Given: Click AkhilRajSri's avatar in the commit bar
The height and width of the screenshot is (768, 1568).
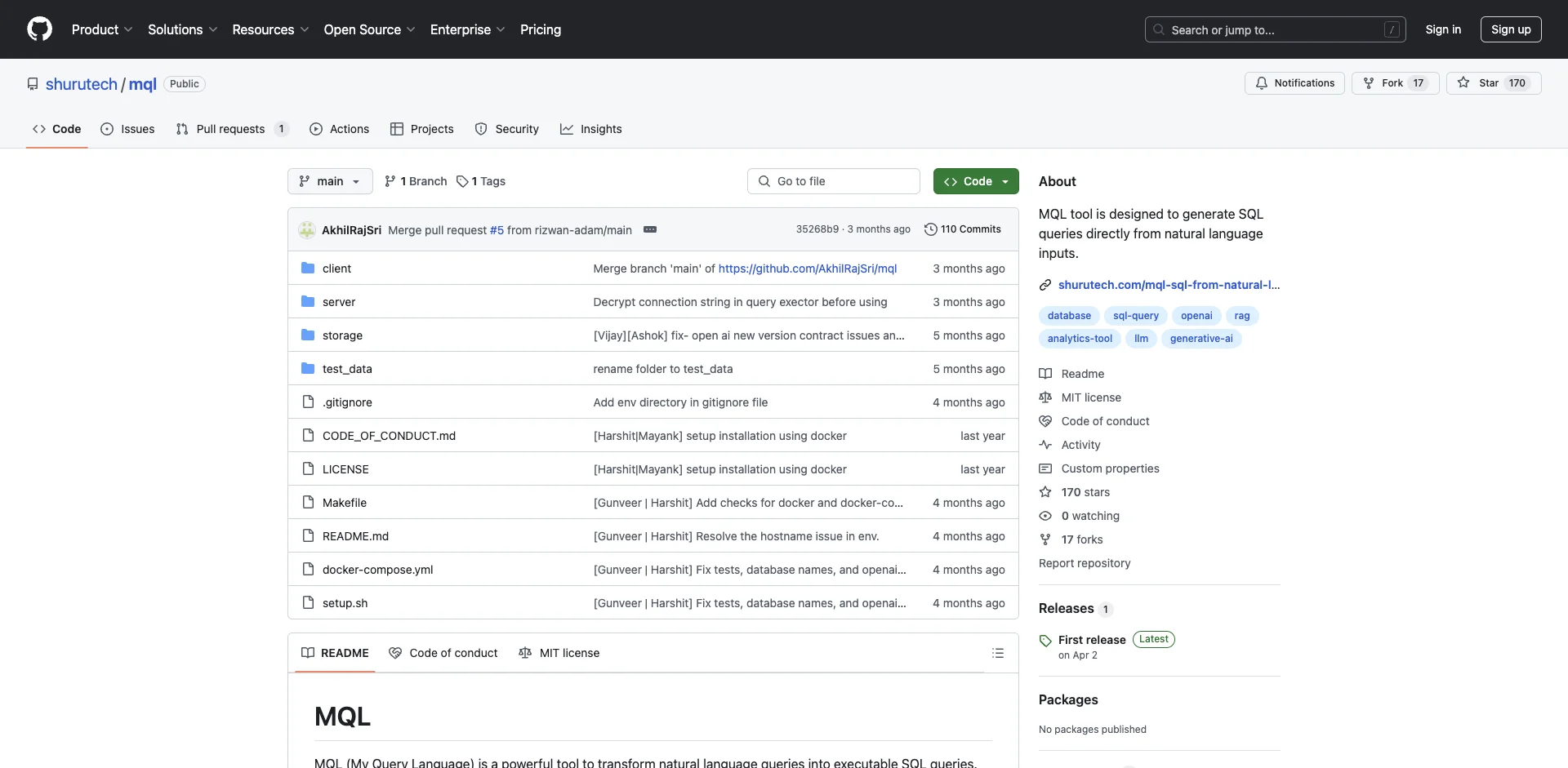Looking at the screenshot, I should 307,230.
